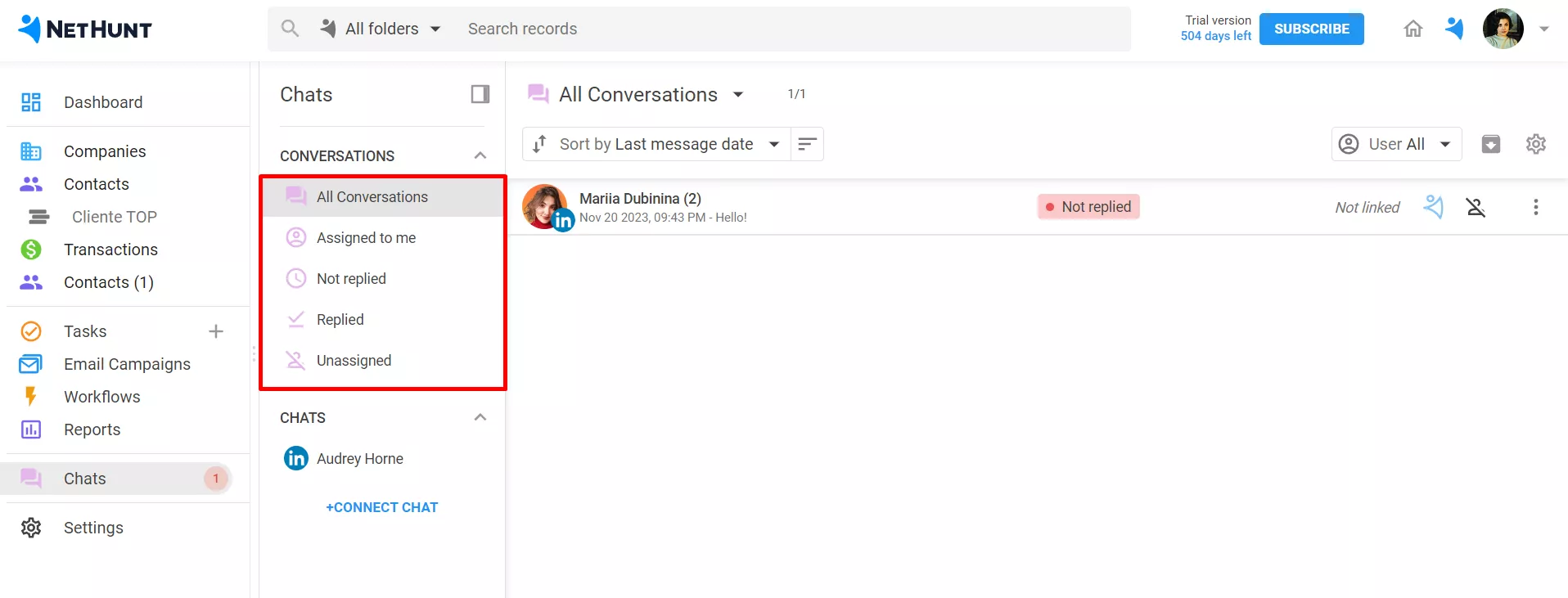
Task: Add a new task with plus icon
Action: (x=216, y=331)
